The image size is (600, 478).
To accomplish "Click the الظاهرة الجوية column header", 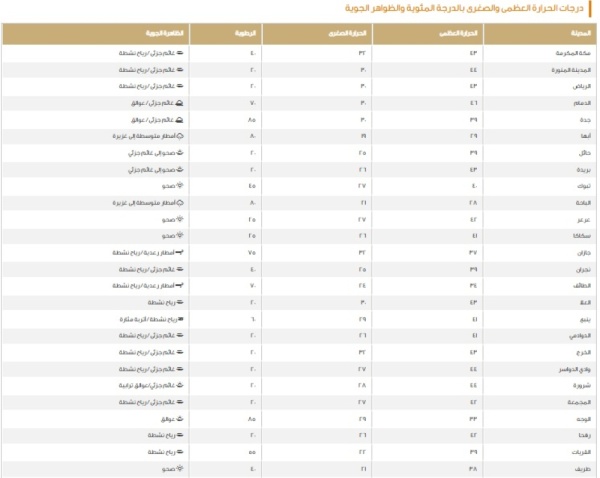I will click(x=95, y=34).
